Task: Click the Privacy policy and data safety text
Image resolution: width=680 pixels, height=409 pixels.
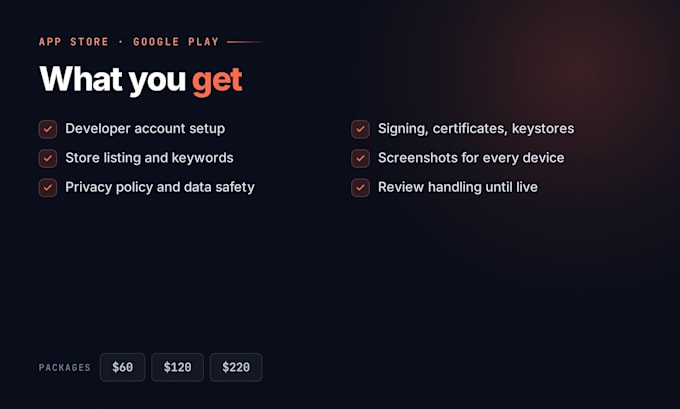Action: click(160, 187)
